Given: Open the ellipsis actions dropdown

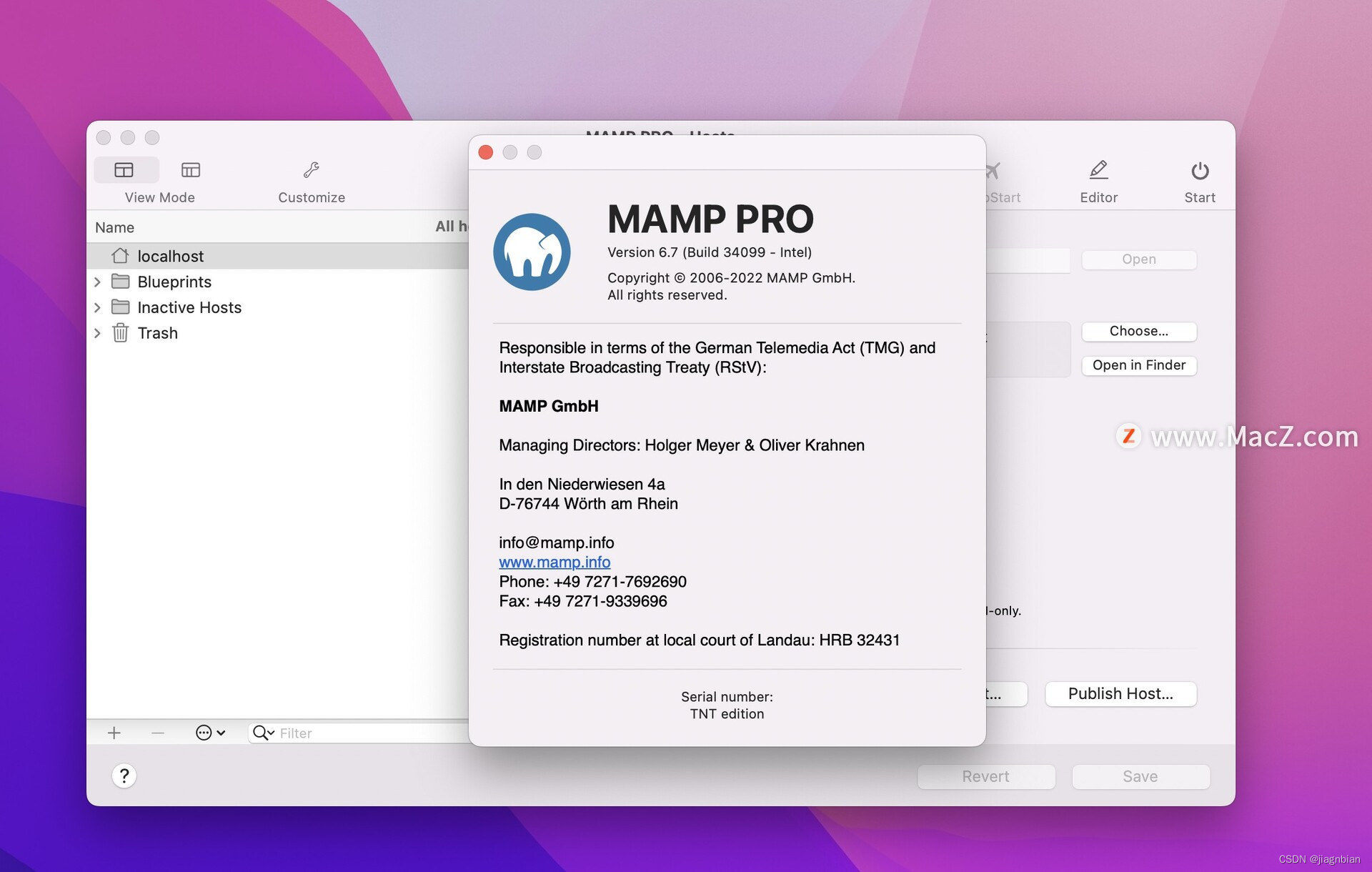Looking at the screenshot, I should click(209, 733).
